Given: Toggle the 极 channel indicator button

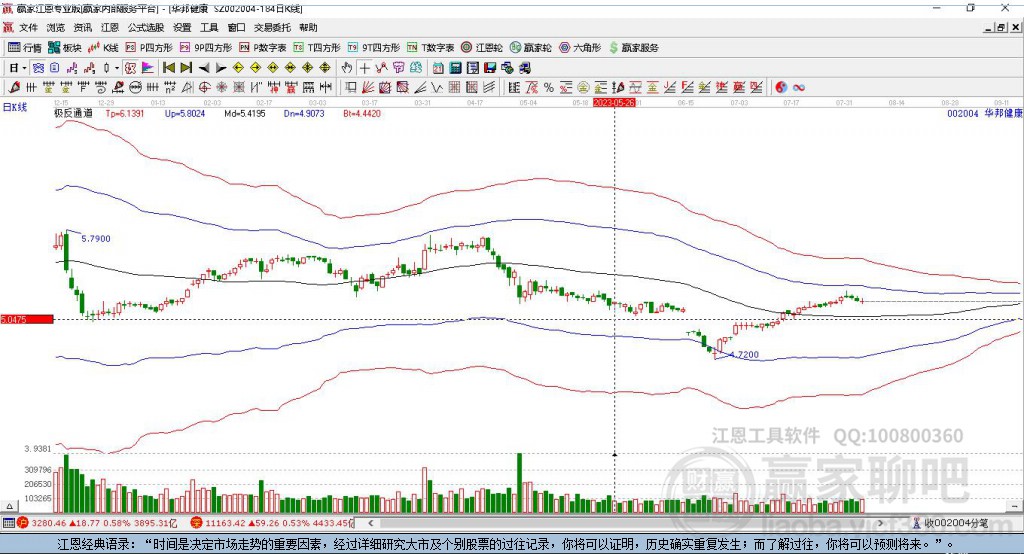Looking at the screenshot, I should click(130, 67).
